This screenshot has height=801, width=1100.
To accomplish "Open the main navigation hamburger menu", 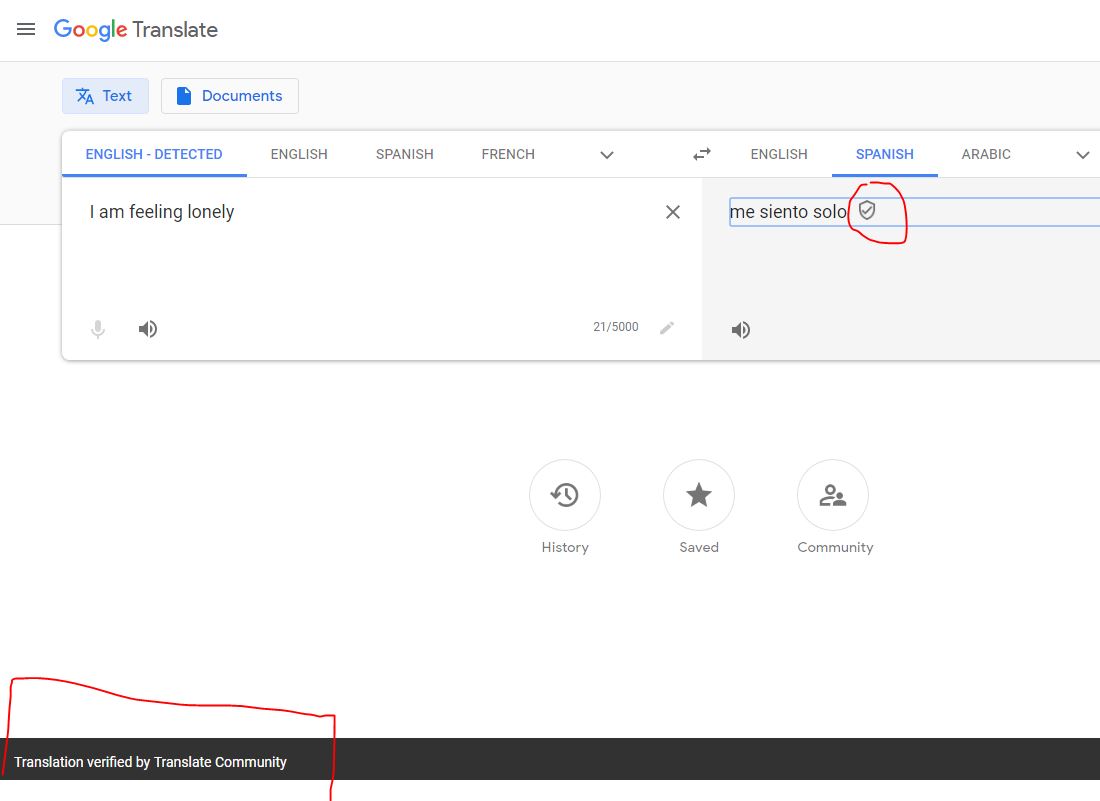I will click(x=26, y=29).
